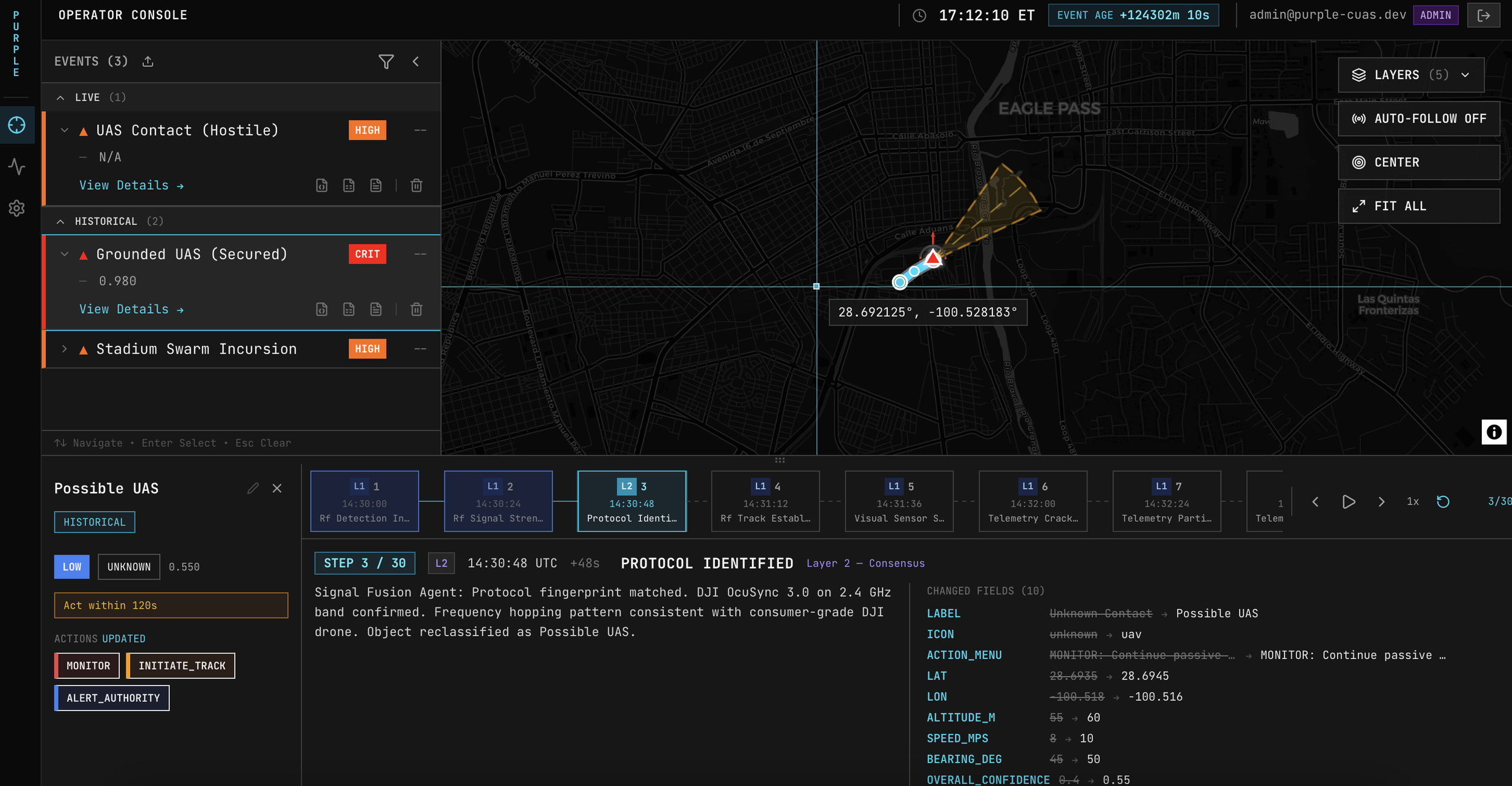Click the Act within 120s alert box
The image size is (1512, 786).
click(171, 606)
